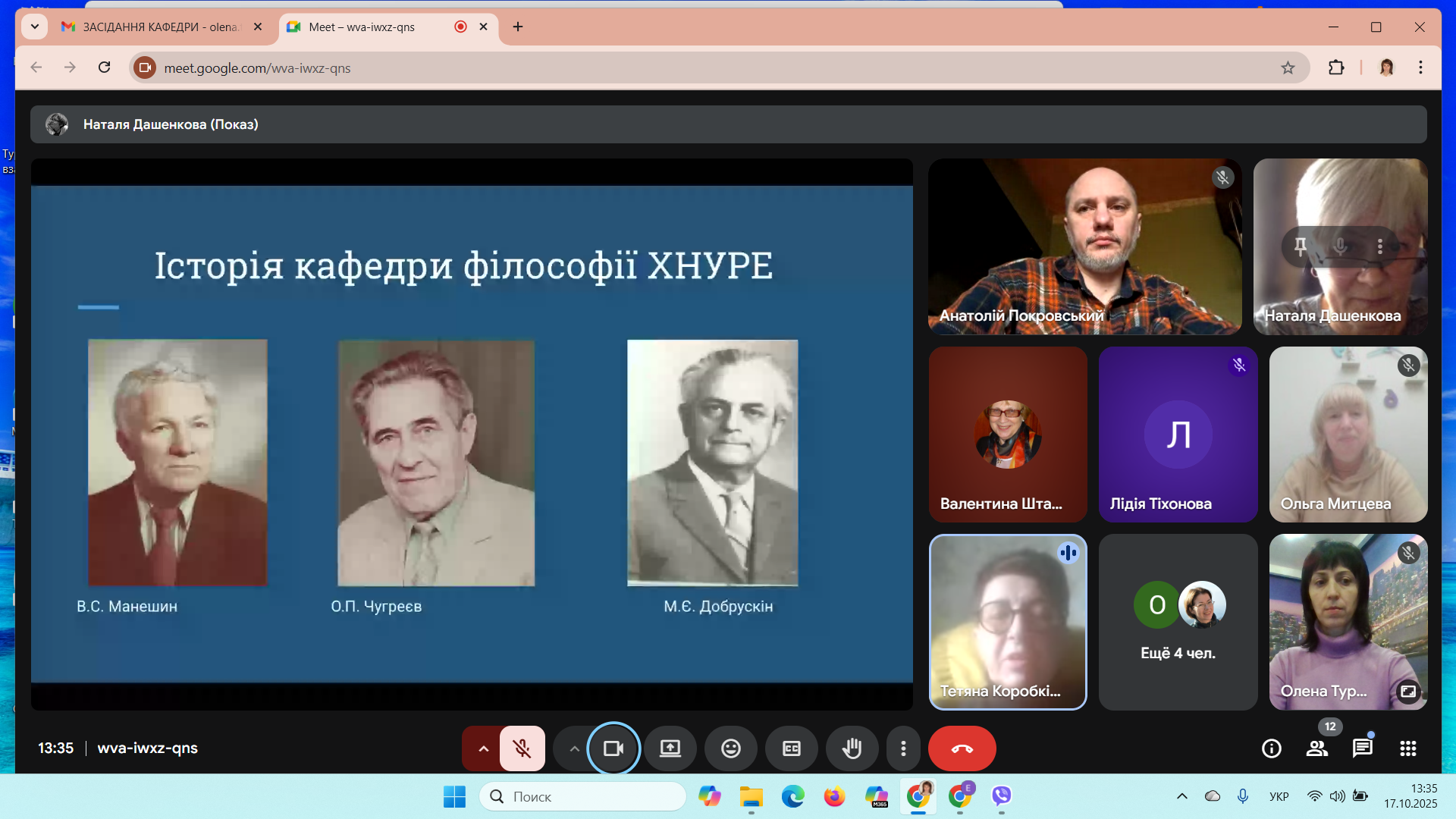Open the chat messages panel
The height and width of the screenshot is (819, 1456).
point(1362,748)
